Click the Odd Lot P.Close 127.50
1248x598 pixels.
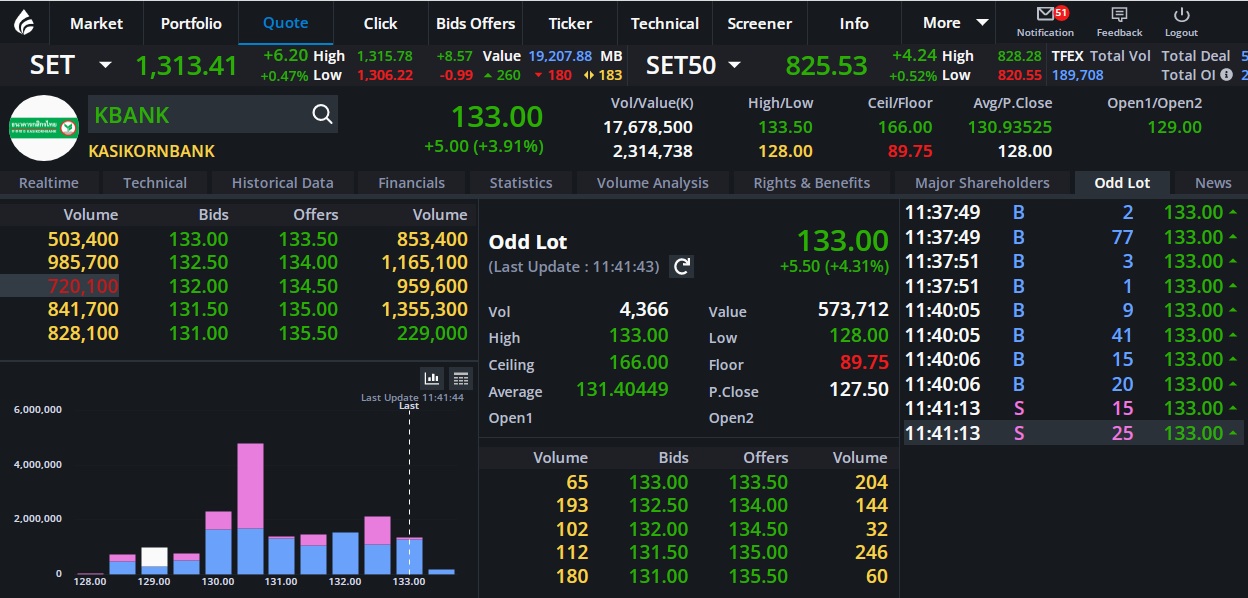coord(859,390)
